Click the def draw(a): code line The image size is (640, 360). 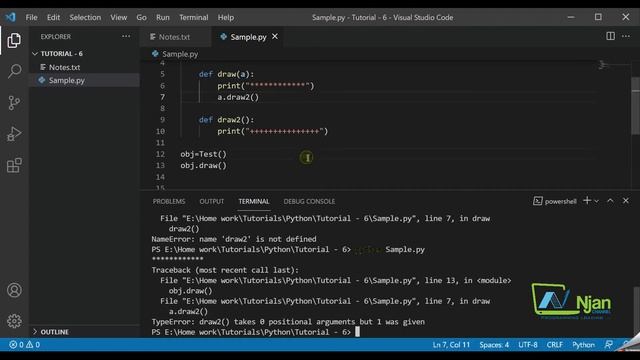coord(226,74)
